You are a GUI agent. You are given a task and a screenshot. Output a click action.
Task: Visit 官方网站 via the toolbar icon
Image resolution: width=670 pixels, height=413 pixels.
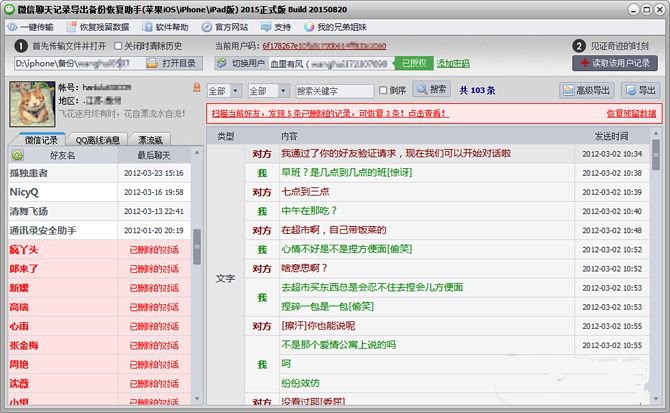tap(207, 27)
